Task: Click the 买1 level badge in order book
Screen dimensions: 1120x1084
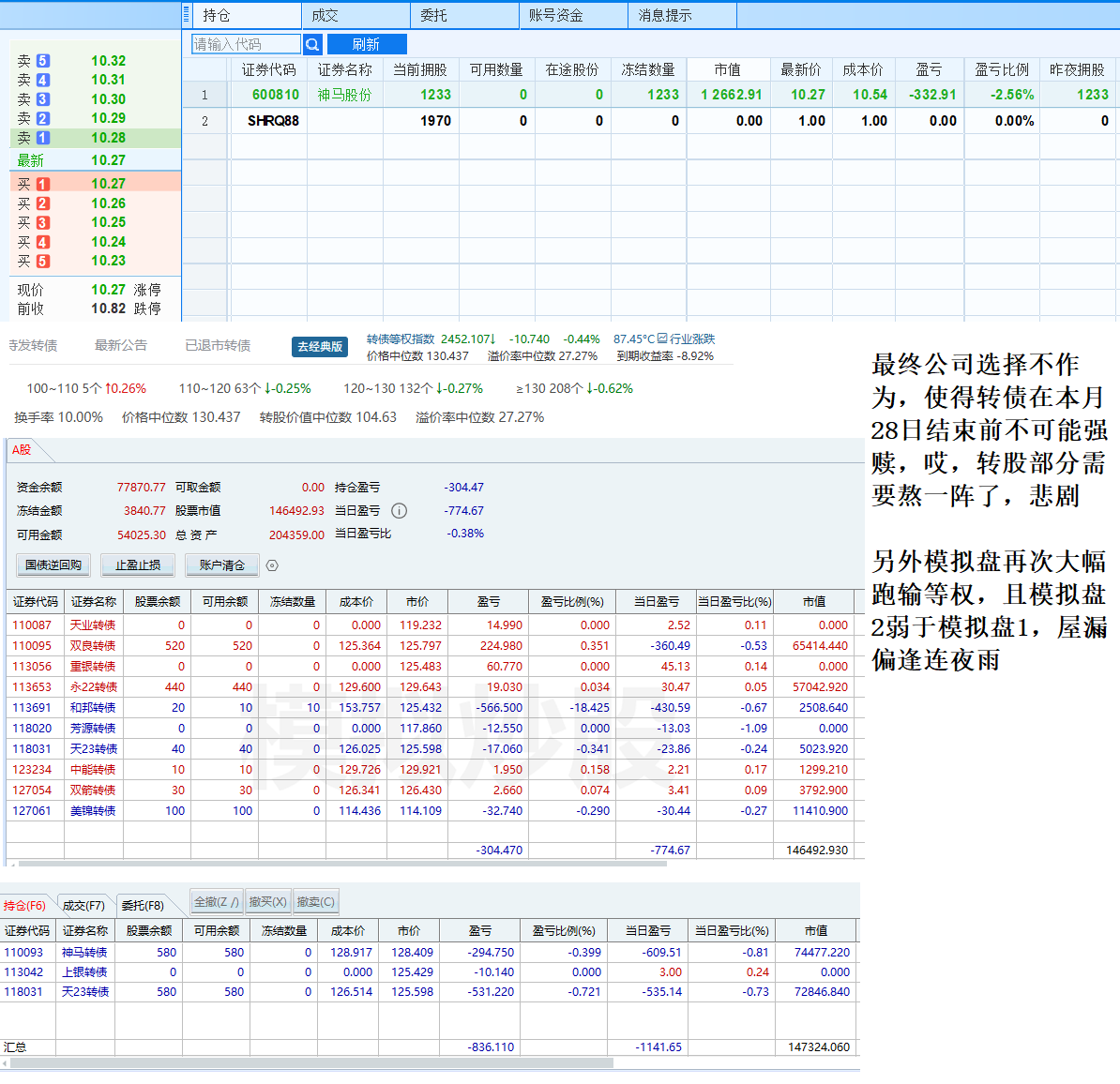Action: tap(43, 185)
